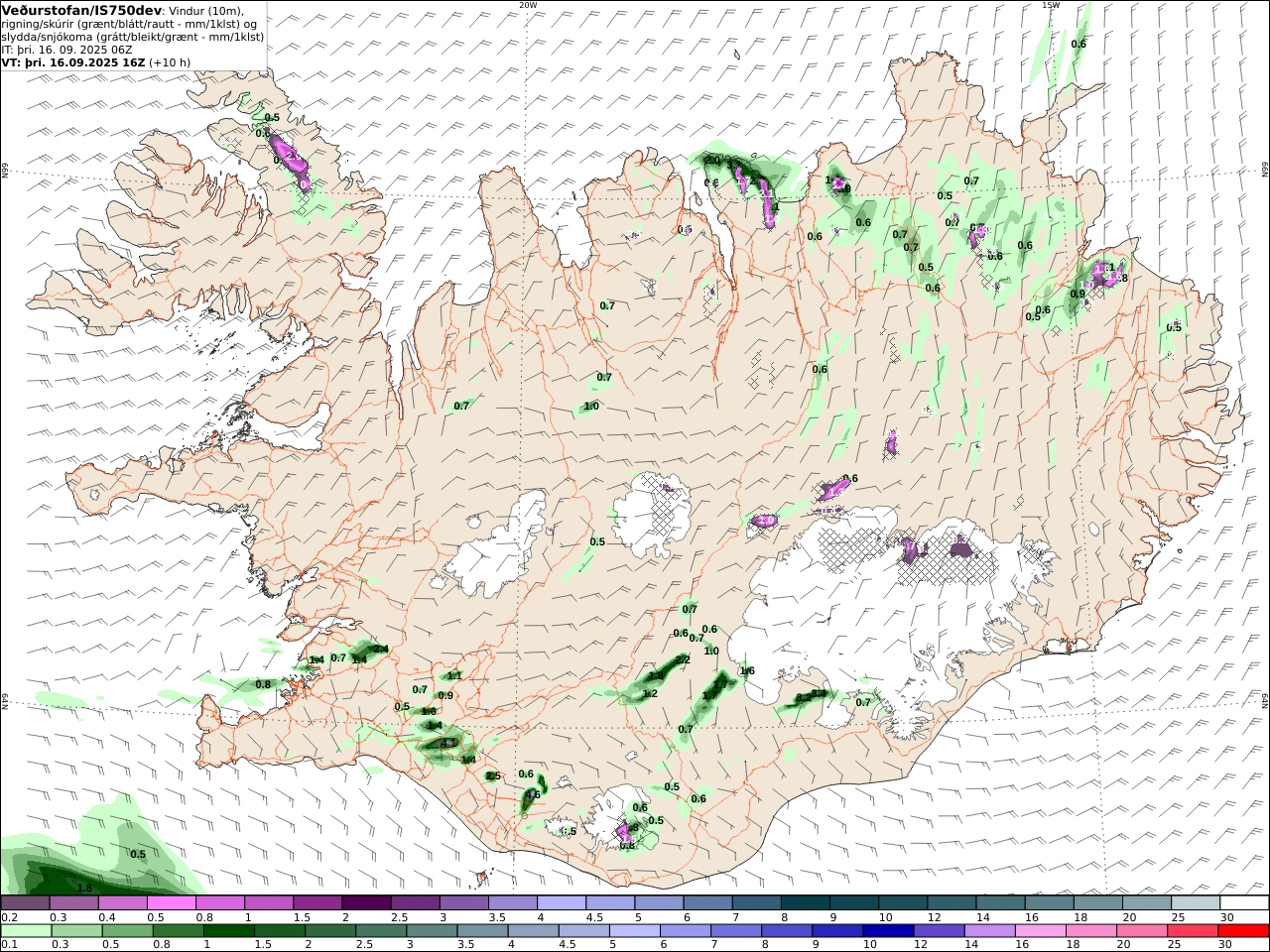Select the violet lower-legend swatch labeled 12
Viewport: 1270px width, 952px height.
click(939, 931)
